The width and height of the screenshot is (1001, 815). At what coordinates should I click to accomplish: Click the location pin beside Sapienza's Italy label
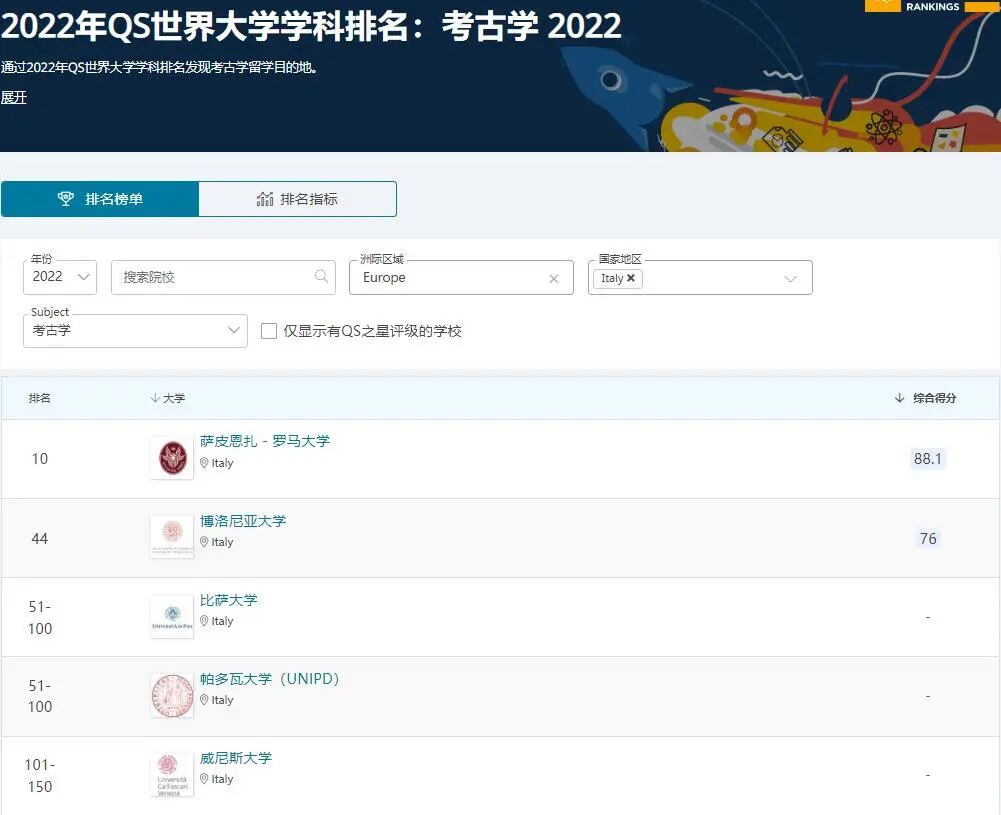(x=204, y=463)
